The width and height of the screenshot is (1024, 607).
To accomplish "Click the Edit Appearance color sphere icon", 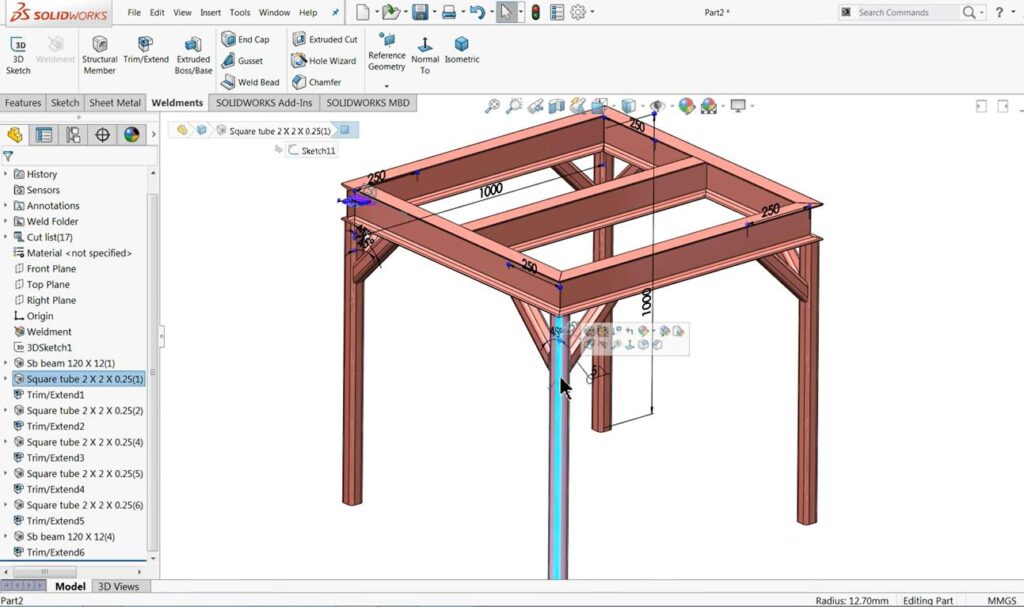I will tap(686, 104).
